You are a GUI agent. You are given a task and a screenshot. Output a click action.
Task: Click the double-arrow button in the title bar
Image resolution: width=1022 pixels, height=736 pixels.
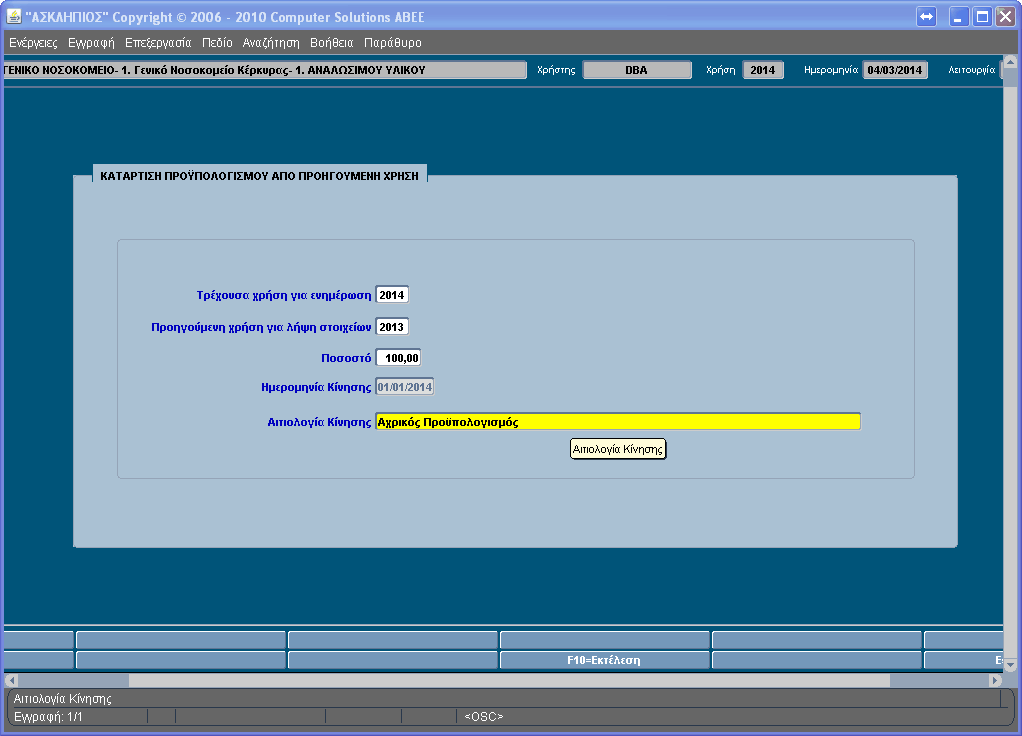pos(926,17)
